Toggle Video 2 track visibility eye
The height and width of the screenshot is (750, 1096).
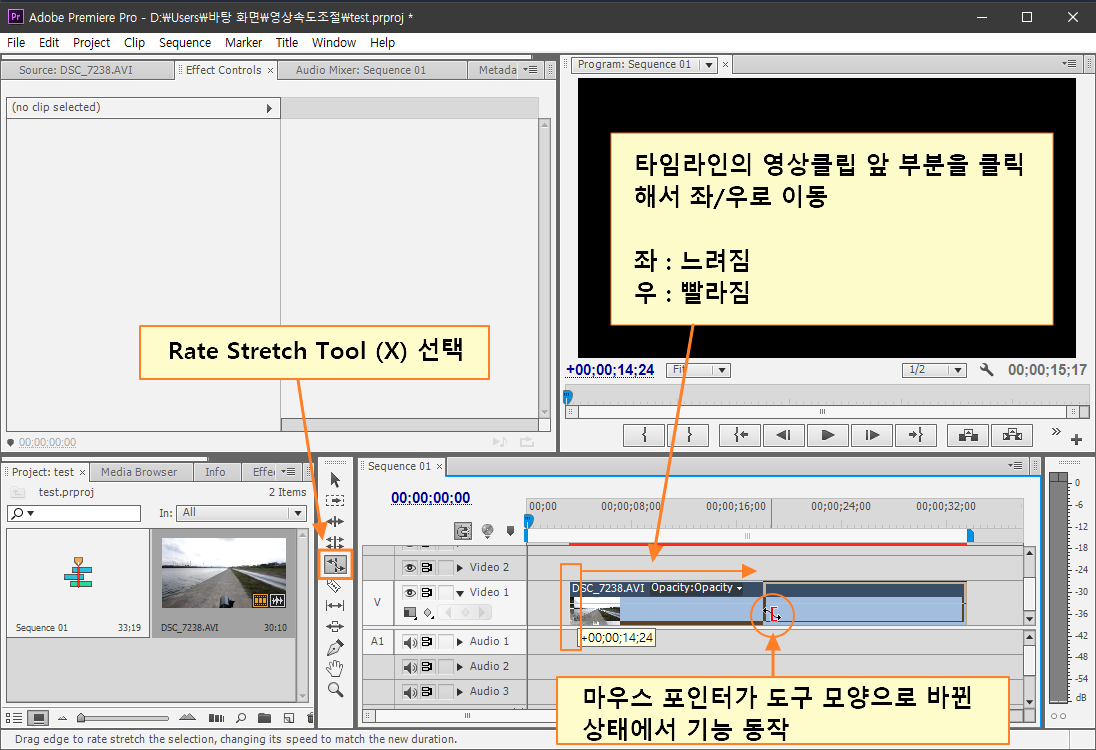pos(410,568)
